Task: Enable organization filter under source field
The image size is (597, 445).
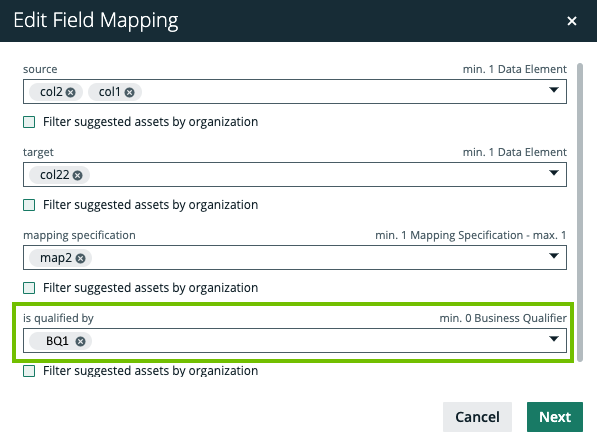Action: click(29, 122)
